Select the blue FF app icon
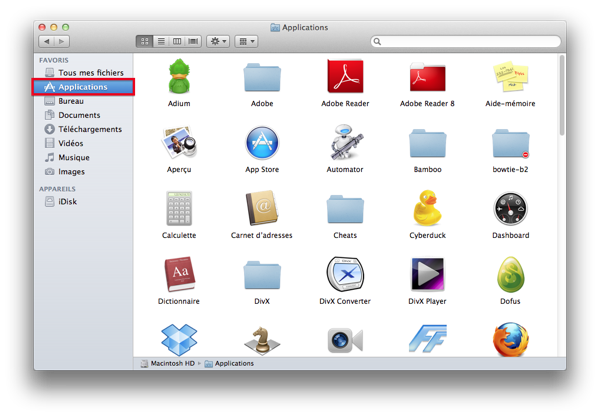This screenshot has height=417, width=600. pyautogui.click(x=427, y=339)
